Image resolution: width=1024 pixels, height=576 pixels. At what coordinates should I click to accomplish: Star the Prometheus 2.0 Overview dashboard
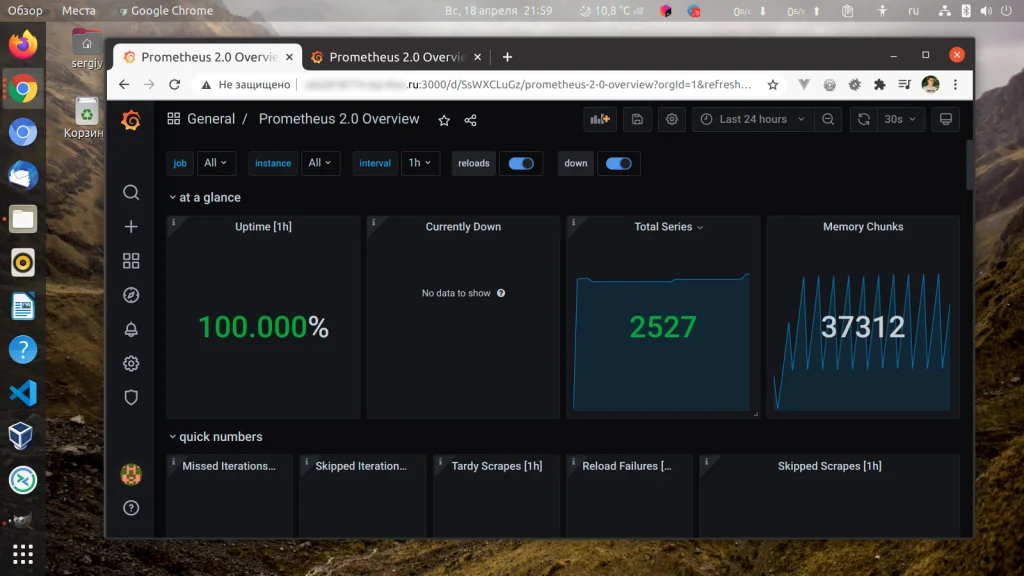[443, 119]
